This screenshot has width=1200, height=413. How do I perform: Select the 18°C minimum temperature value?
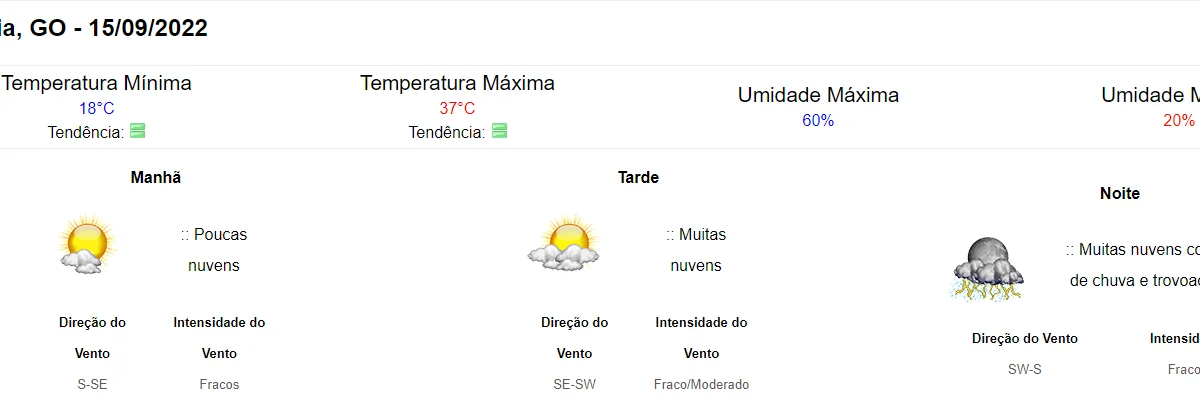pos(97,108)
